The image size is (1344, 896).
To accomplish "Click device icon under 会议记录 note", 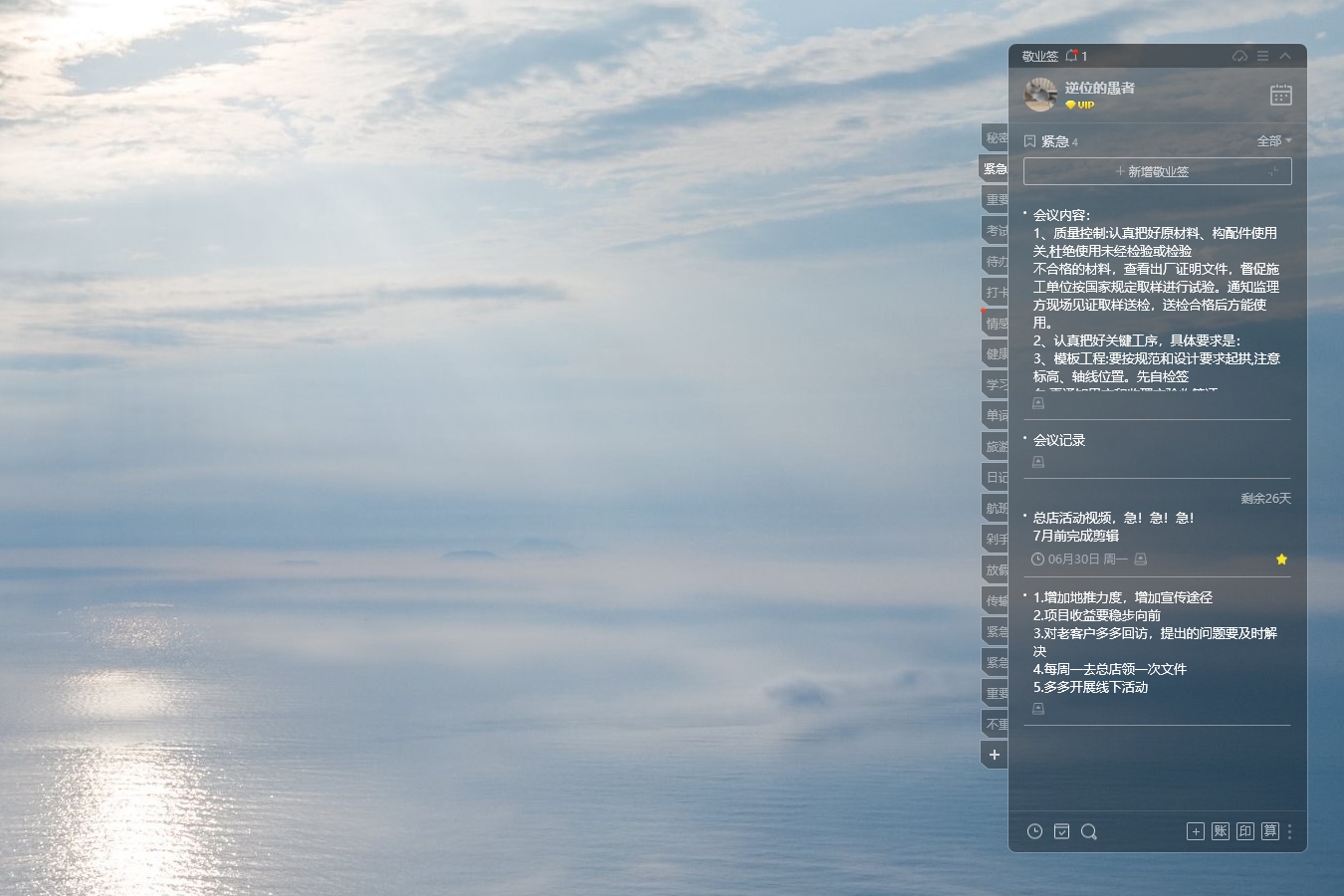I will pos(1038,462).
